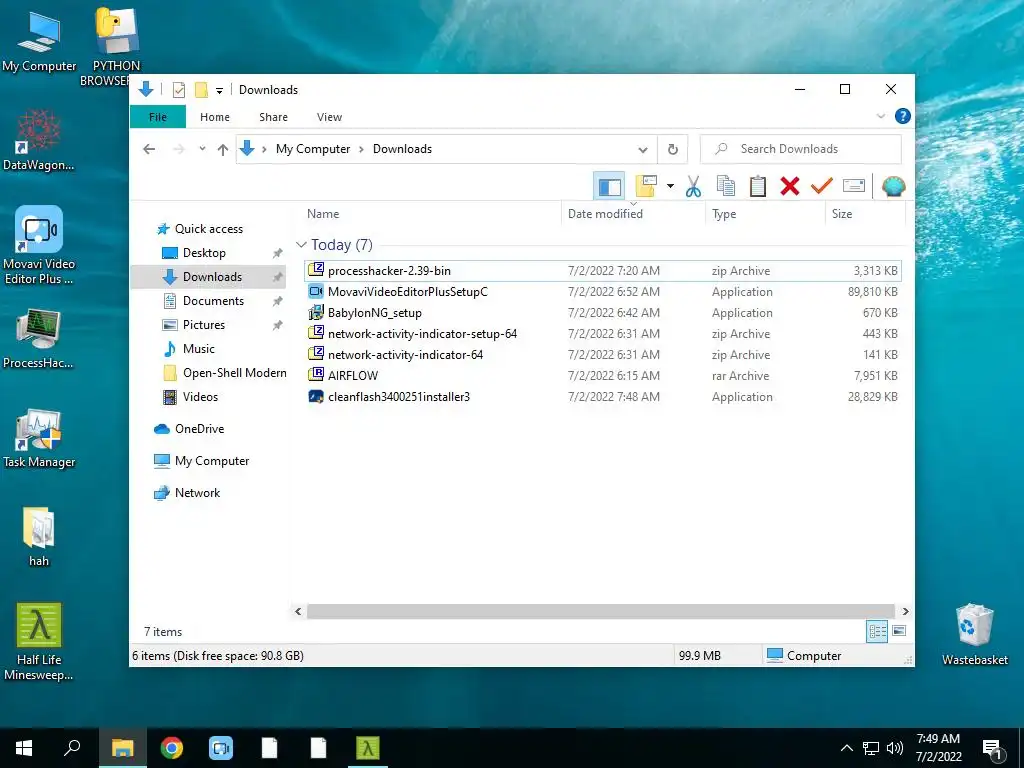
Task: Click the horizontal scrollbar right arrow
Action: (x=905, y=611)
